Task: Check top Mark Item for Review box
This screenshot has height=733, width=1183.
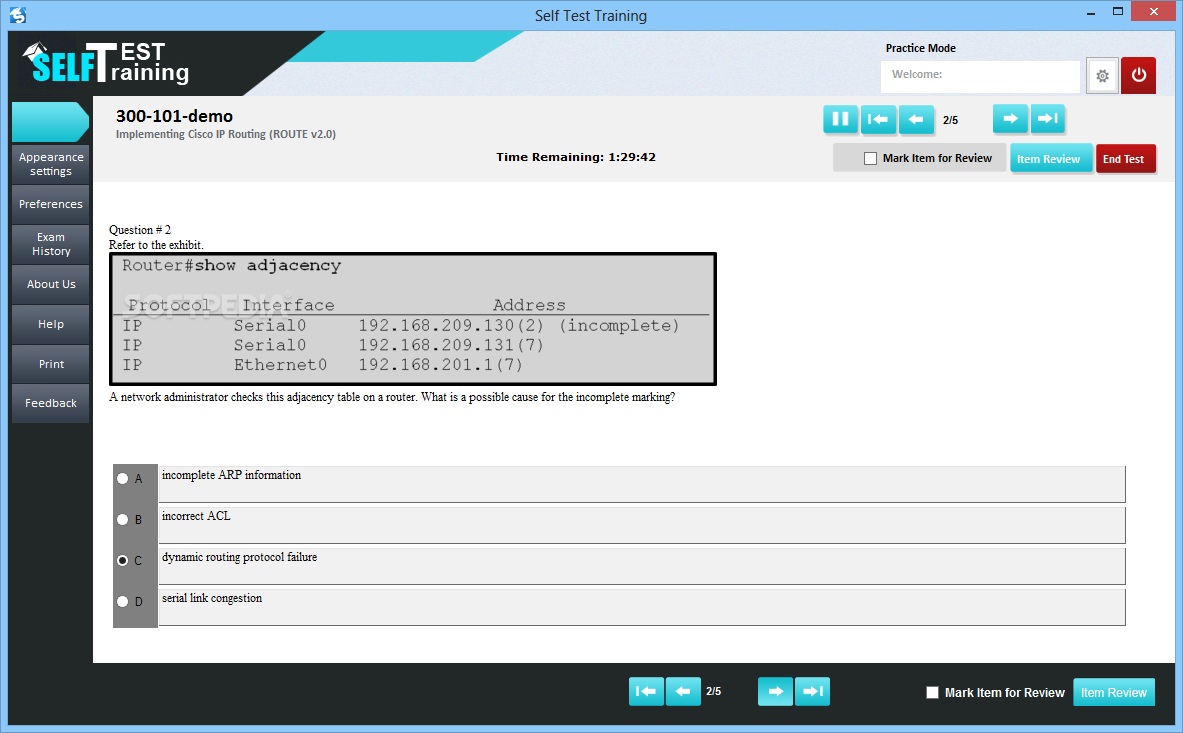Action: [x=871, y=158]
